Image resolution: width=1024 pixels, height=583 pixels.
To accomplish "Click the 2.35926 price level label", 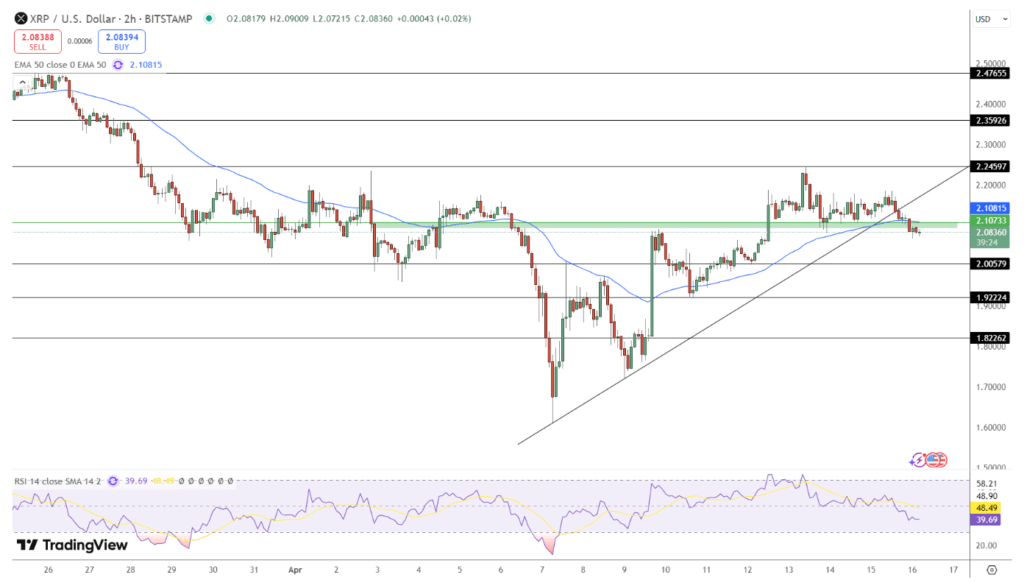I will [991, 121].
